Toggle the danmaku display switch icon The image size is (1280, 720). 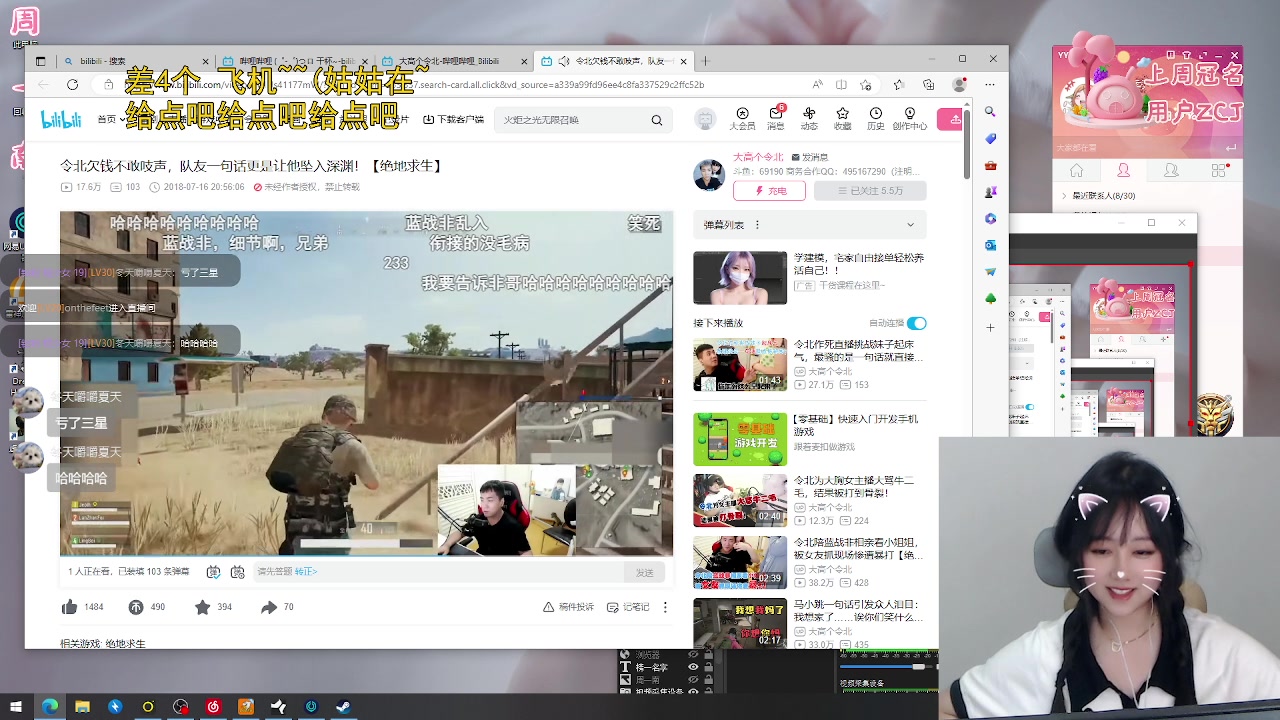[x=213, y=572]
